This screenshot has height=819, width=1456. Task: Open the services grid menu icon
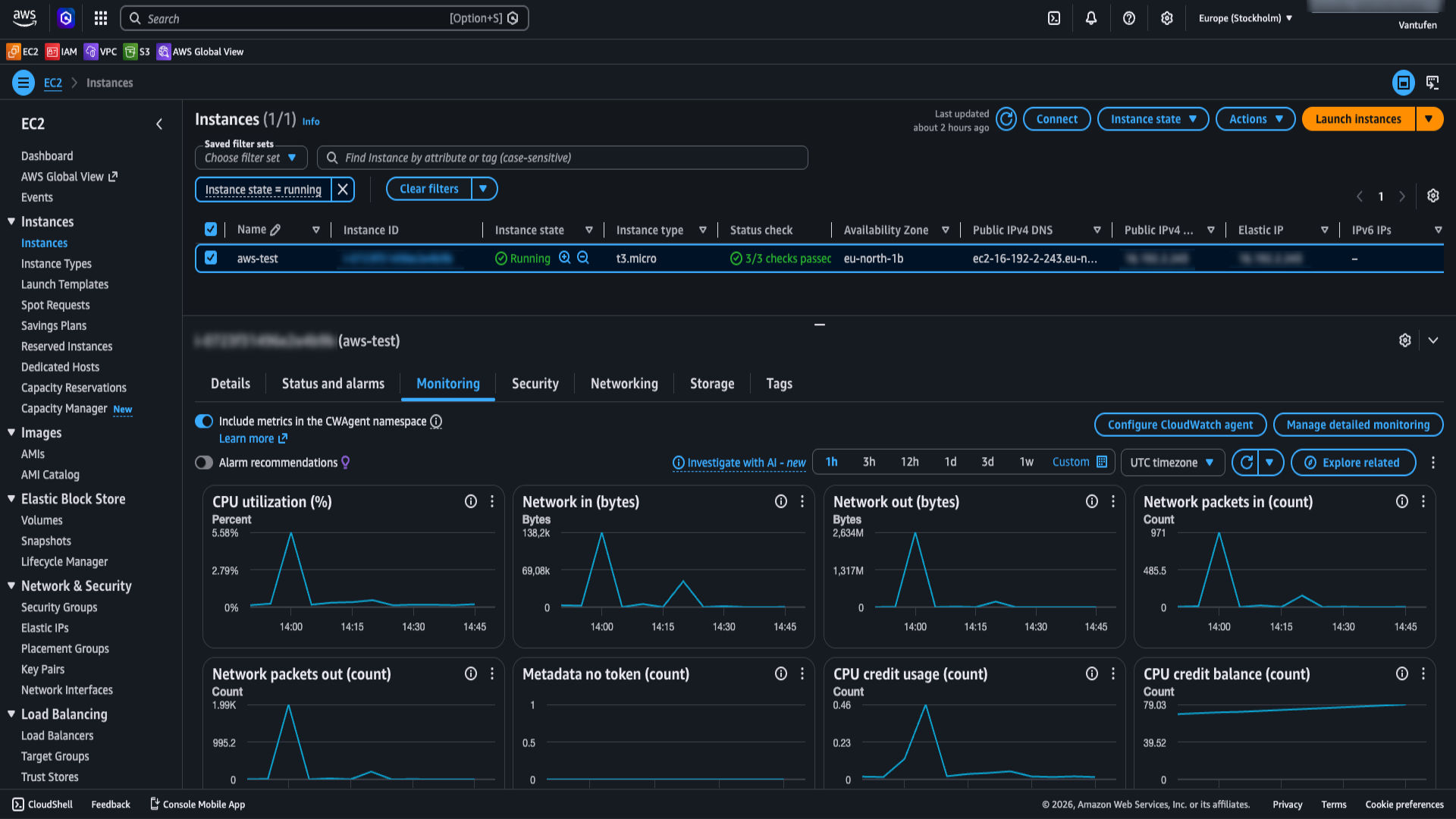[x=101, y=18]
